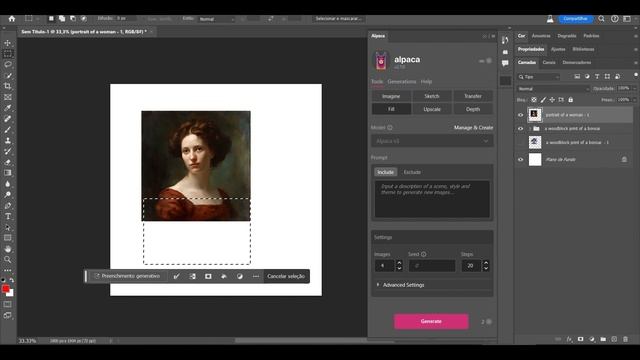Open the Help tab in Alpaca
This screenshot has height=360, width=640.
point(426,82)
